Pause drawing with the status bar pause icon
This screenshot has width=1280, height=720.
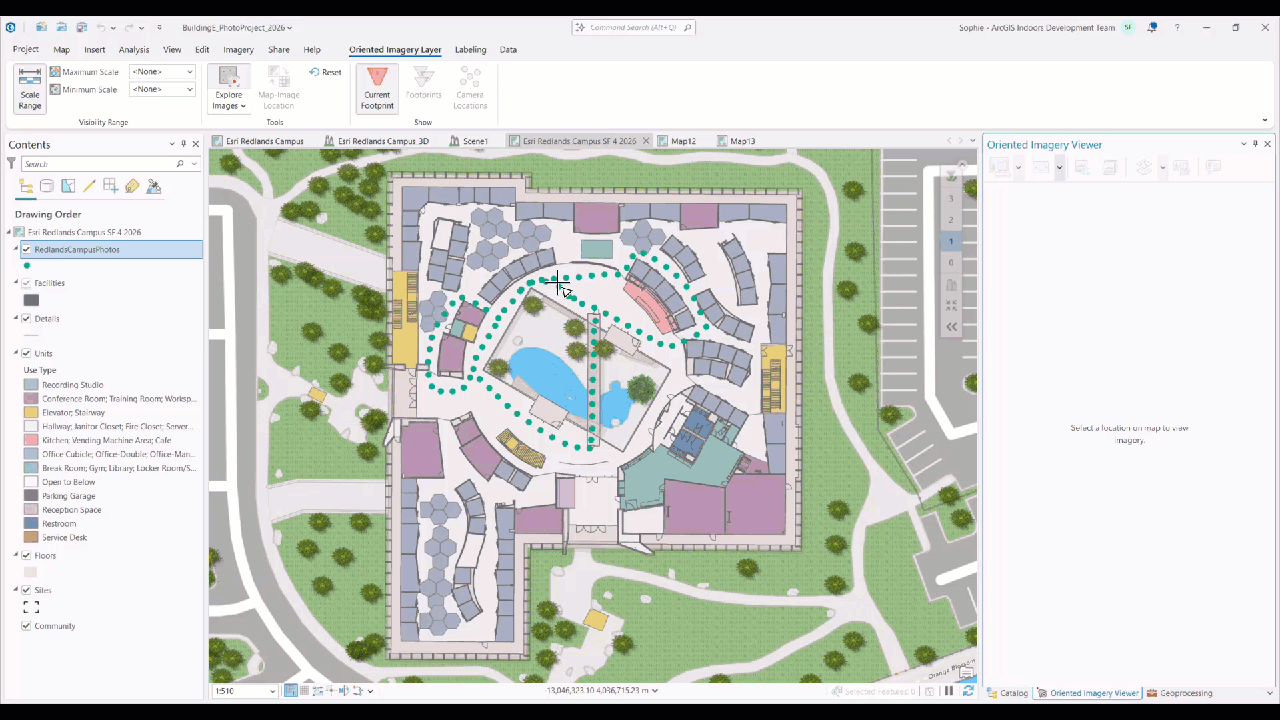coord(948,691)
